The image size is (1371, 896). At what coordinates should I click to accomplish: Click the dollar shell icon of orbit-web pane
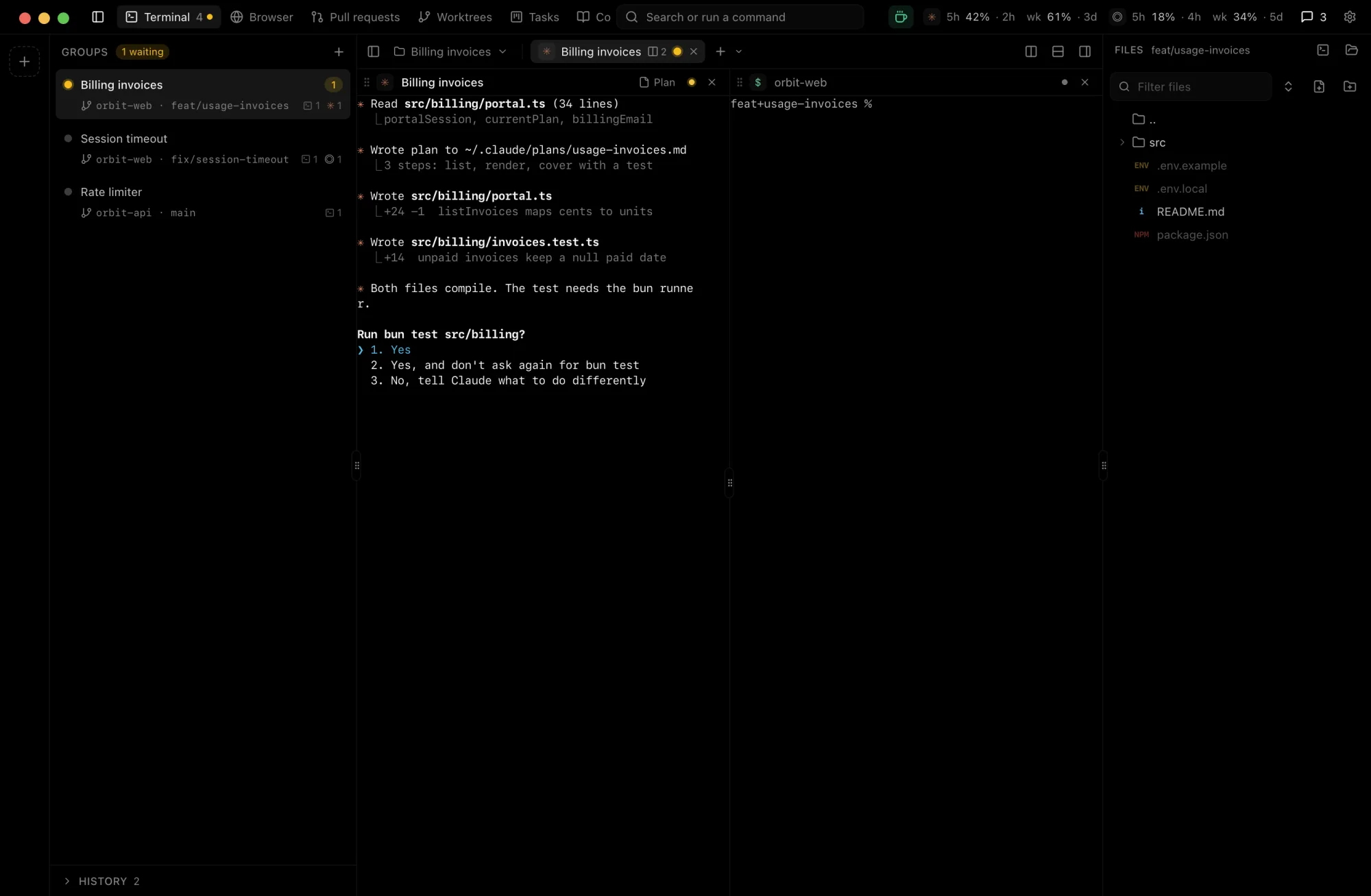pos(758,82)
